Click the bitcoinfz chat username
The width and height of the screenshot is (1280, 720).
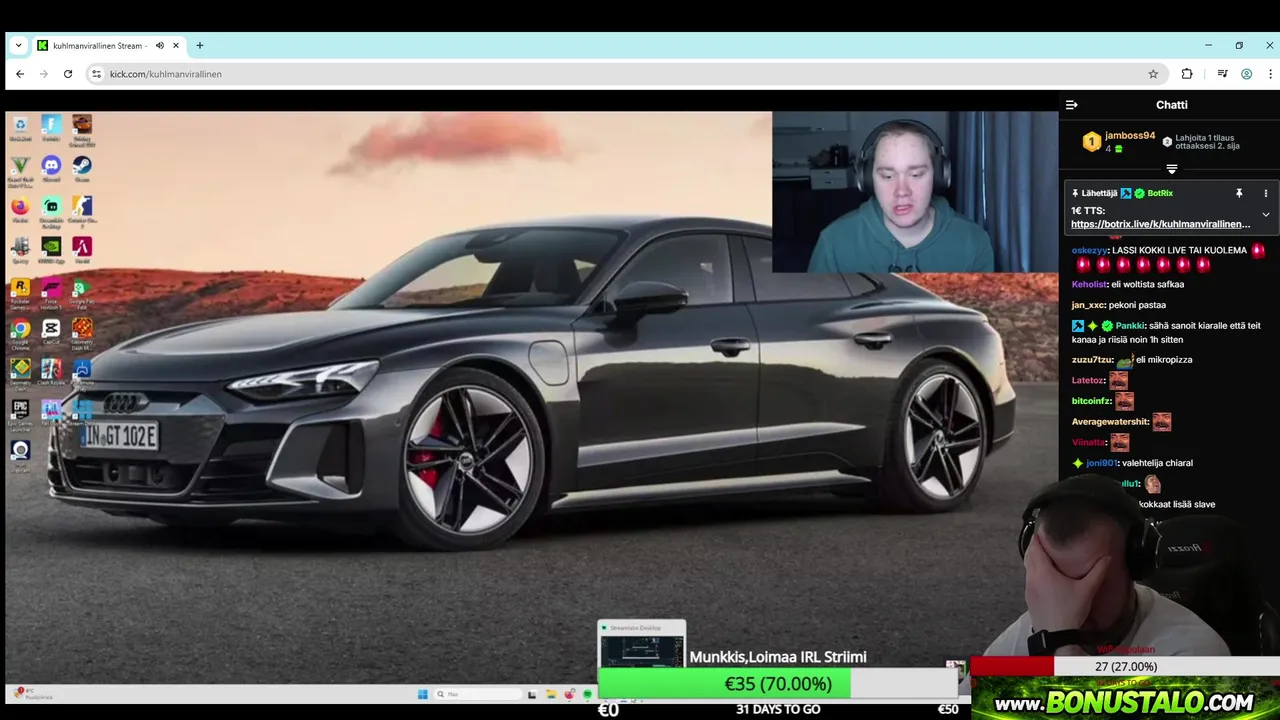click(1091, 401)
